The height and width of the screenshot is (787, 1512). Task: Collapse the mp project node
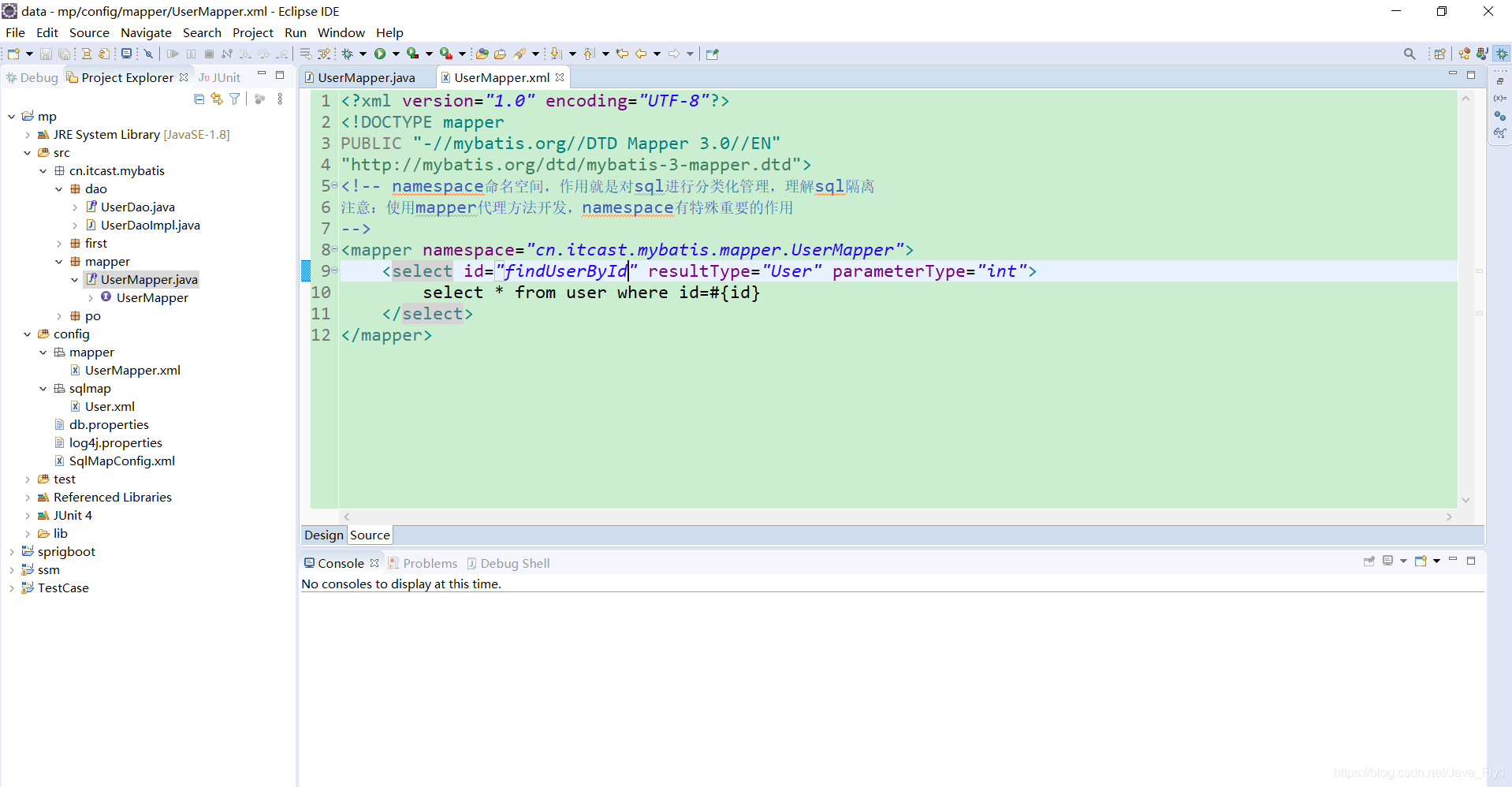(x=12, y=117)
